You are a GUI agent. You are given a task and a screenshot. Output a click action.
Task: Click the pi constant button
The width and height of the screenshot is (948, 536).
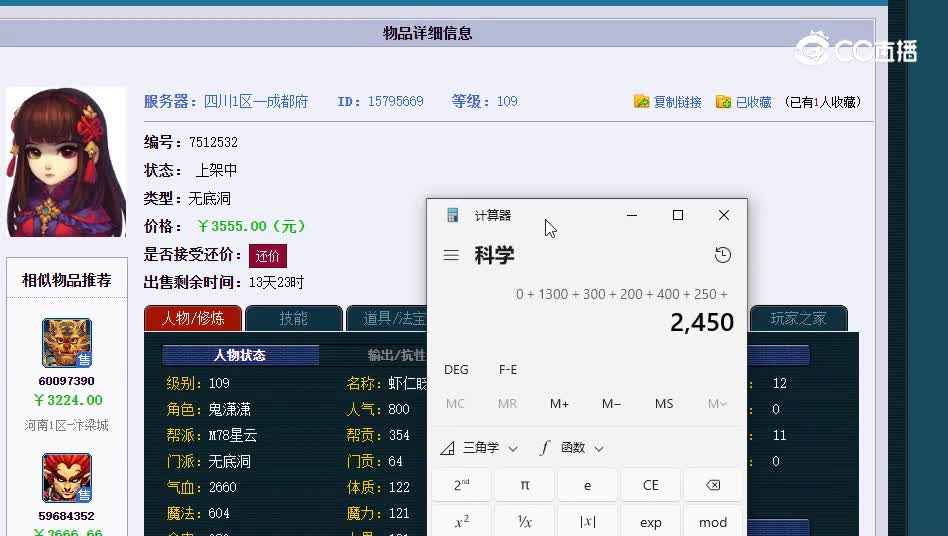524,485
